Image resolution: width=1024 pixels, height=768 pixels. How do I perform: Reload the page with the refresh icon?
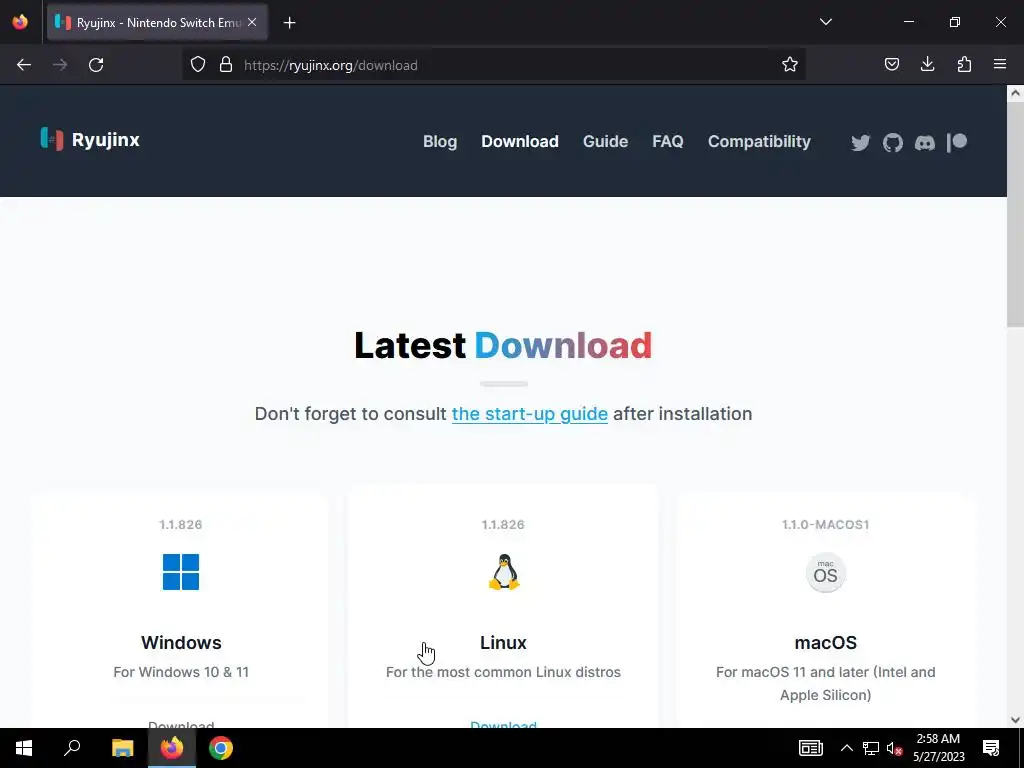point(96,65)
